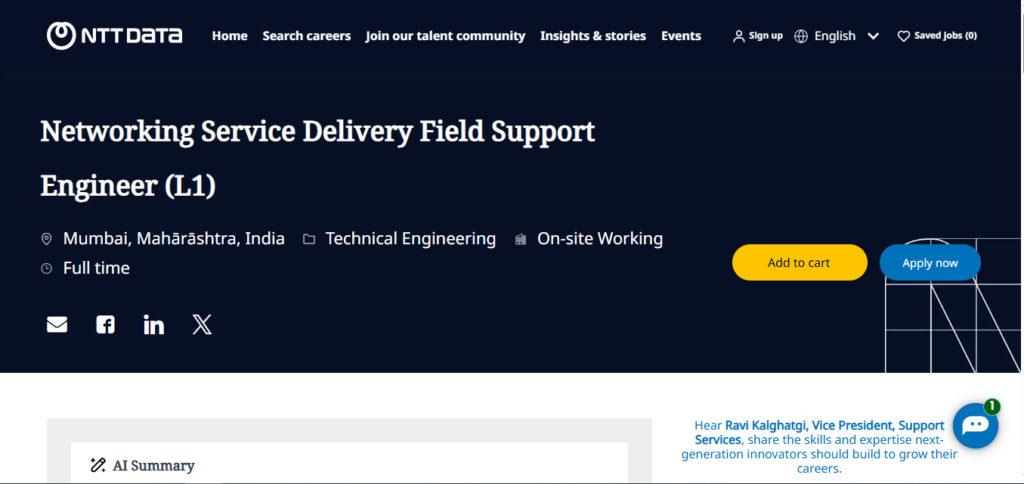Click the NTT DATA logo
1024x484 pixels.
(x=114, y=36)
